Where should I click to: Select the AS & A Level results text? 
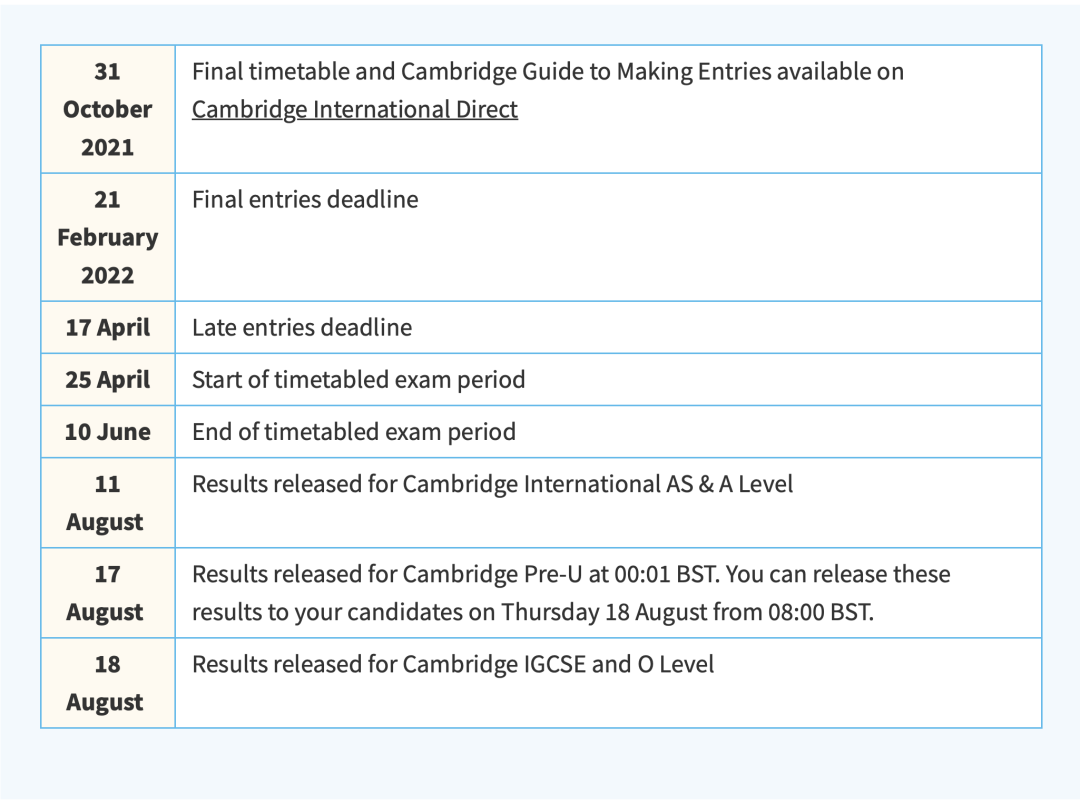(x=492, y=485)
